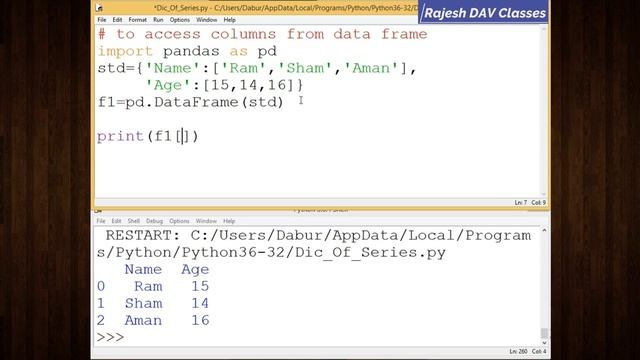Open the Options menu in the Shell window
640x360 pixels.
[x=179, y=221]
